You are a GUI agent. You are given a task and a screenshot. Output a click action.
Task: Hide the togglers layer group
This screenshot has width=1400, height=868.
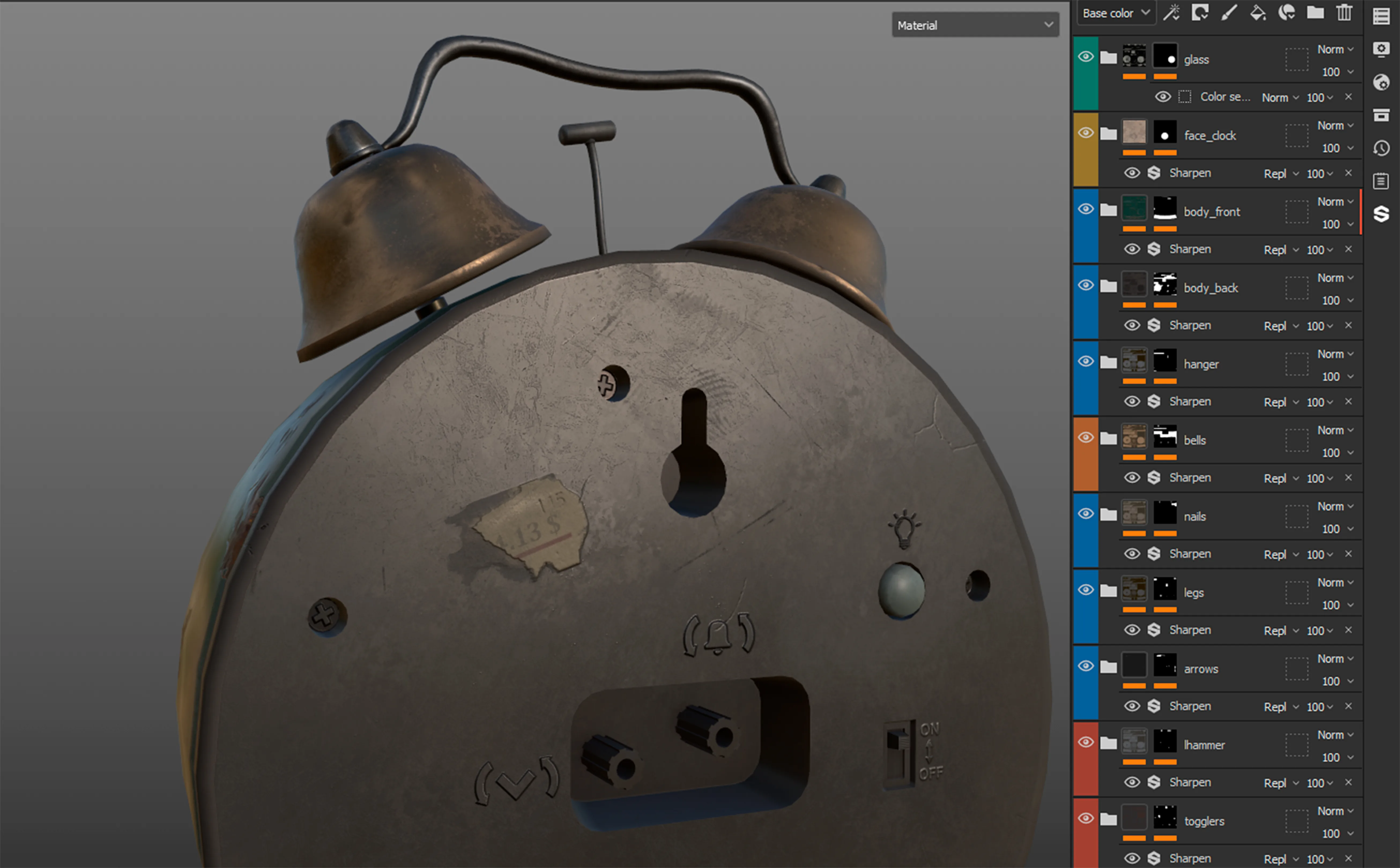[x=1085, y=818]
